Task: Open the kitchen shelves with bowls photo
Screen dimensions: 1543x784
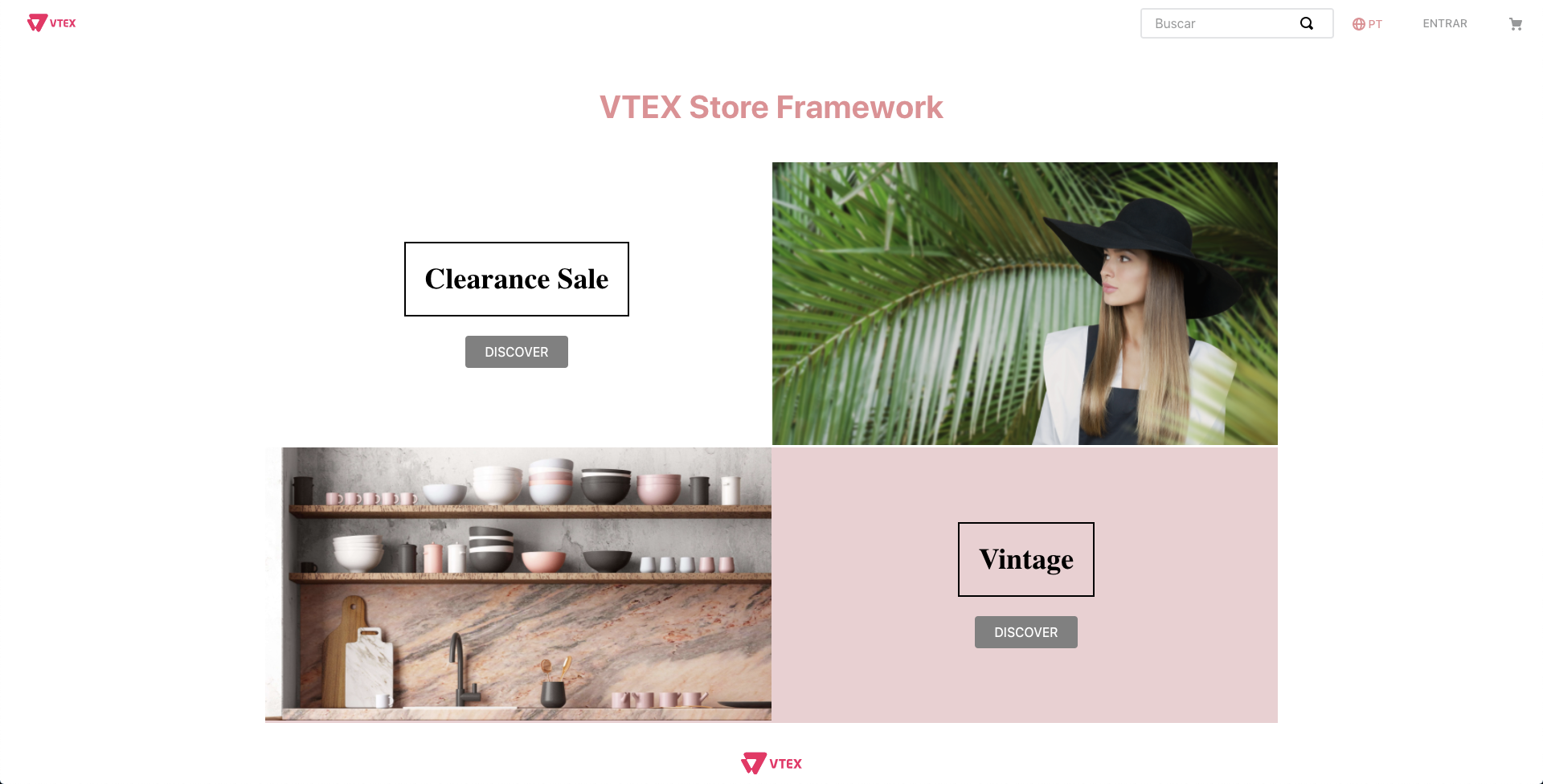Action: 518,584
